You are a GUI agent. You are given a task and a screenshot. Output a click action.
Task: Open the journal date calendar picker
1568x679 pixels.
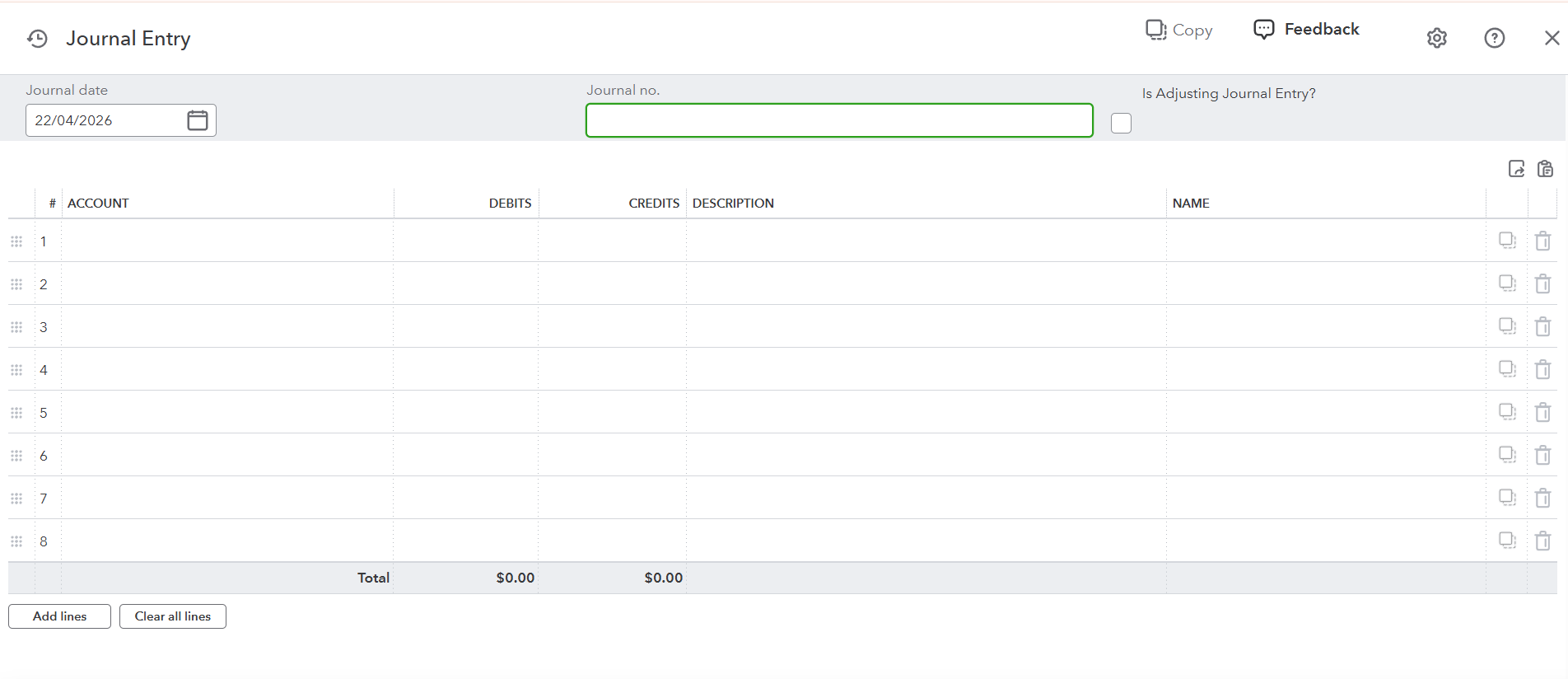point(198,120)
